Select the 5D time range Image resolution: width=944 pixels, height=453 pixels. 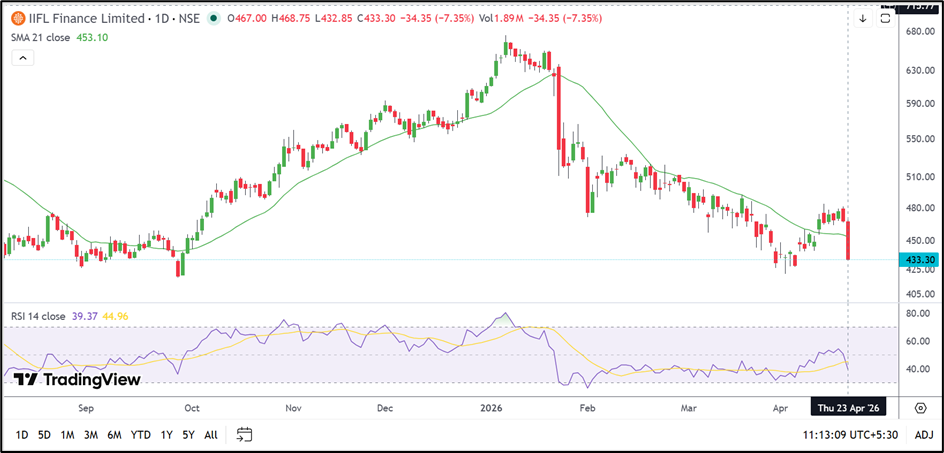tap(44, 435)
